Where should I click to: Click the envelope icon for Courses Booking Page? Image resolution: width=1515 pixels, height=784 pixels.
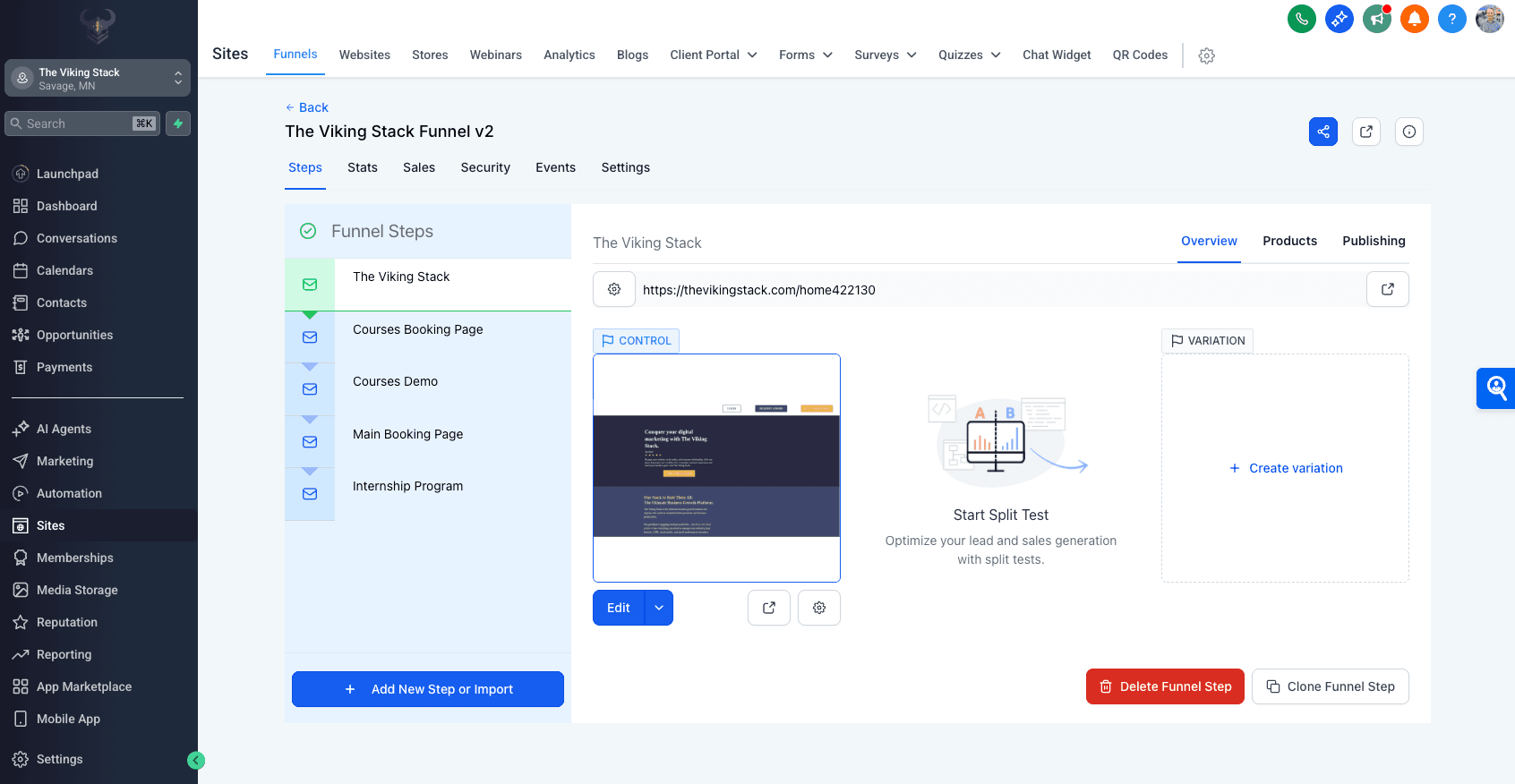(x=310, y=337)
